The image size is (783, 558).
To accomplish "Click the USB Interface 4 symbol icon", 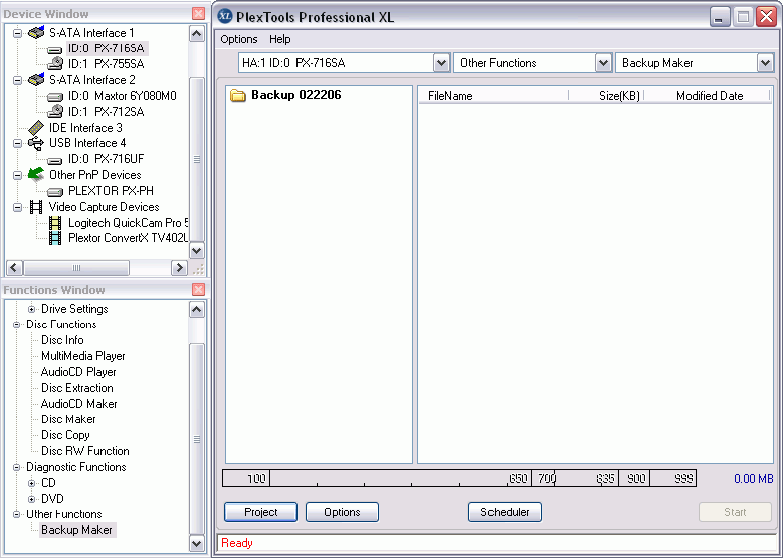I will coord(36,143).
